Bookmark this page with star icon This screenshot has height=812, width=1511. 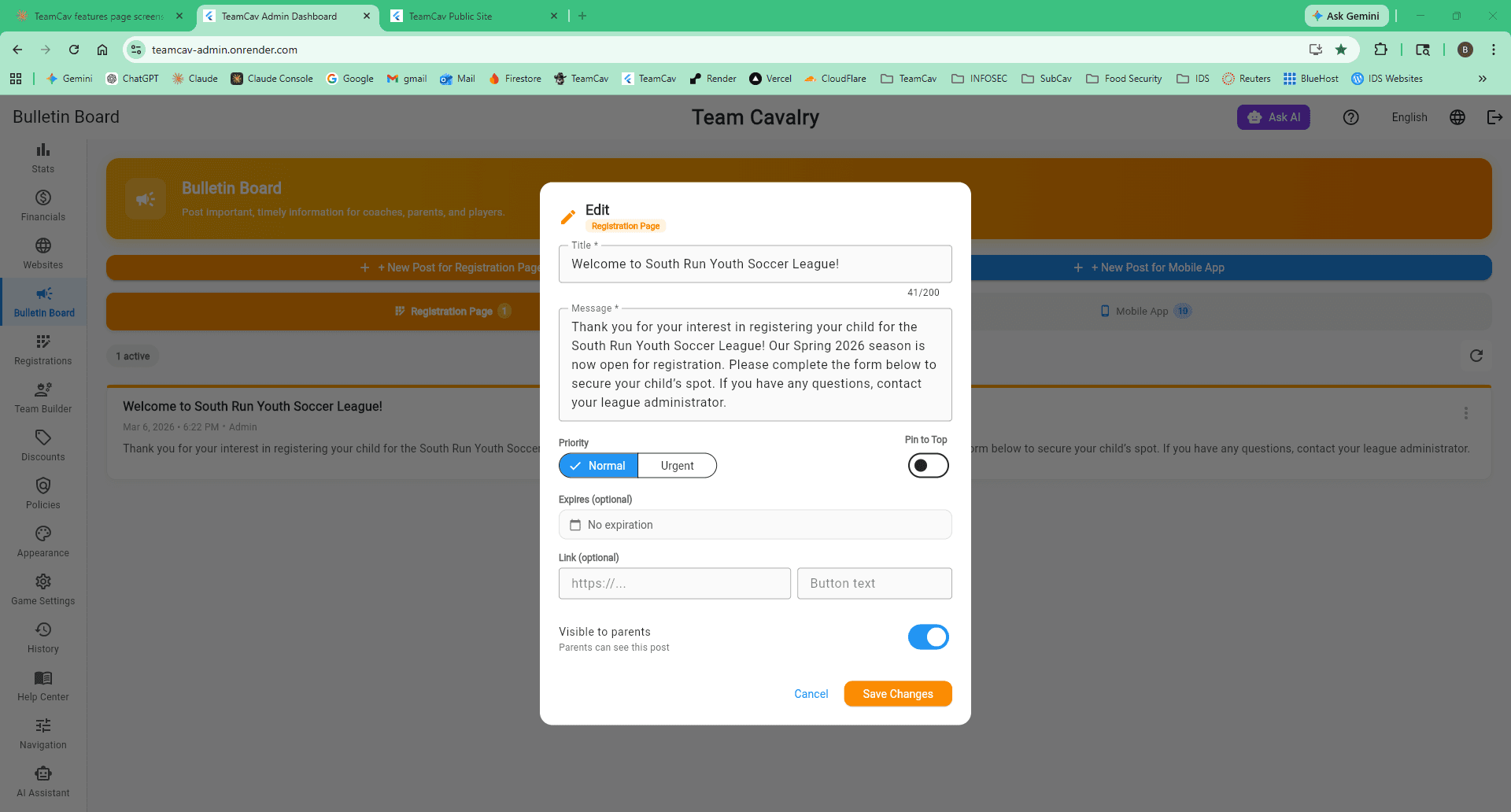[1341, 50]
